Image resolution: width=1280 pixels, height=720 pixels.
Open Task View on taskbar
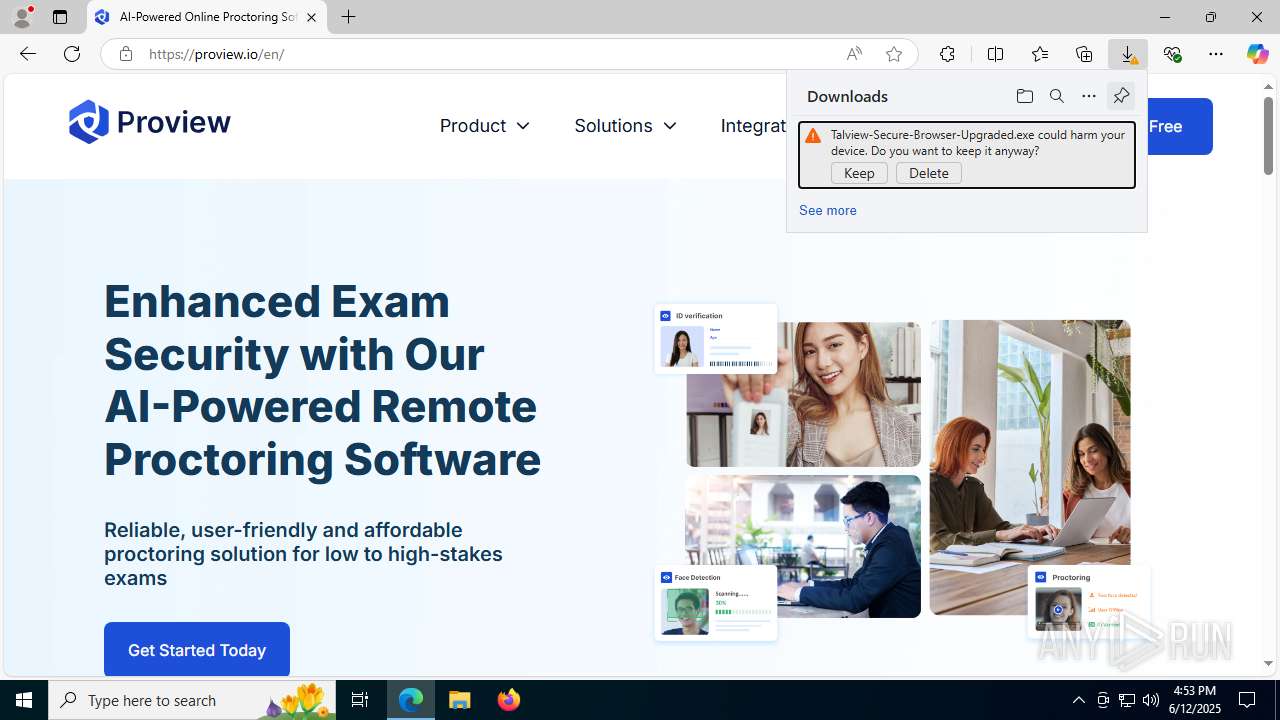coord(360,700)
